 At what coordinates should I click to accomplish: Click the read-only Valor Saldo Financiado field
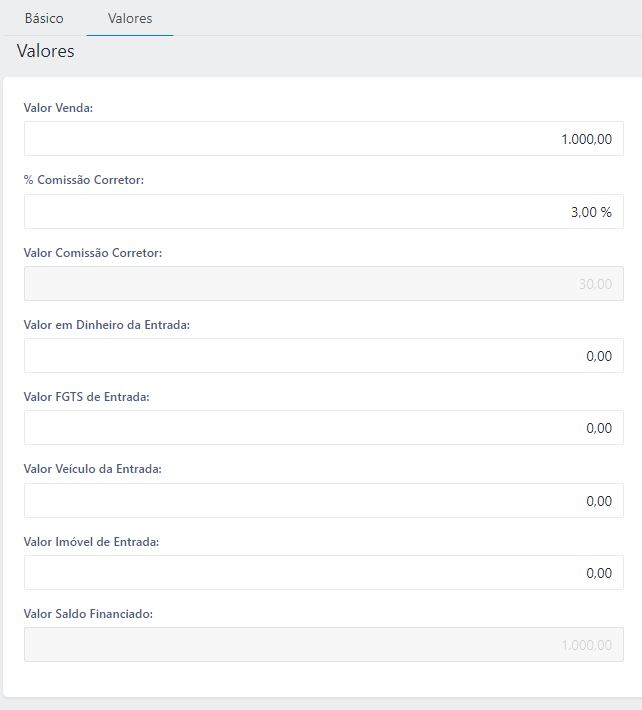[x=324, y=644]
